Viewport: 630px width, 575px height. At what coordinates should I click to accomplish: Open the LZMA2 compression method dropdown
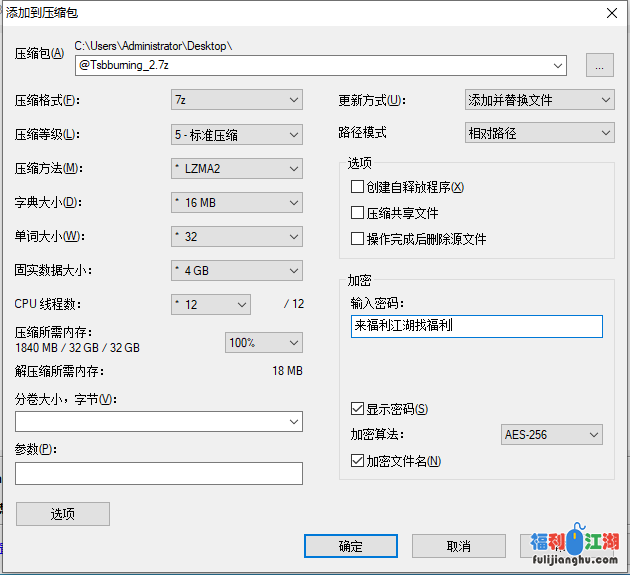click(236, 168)
